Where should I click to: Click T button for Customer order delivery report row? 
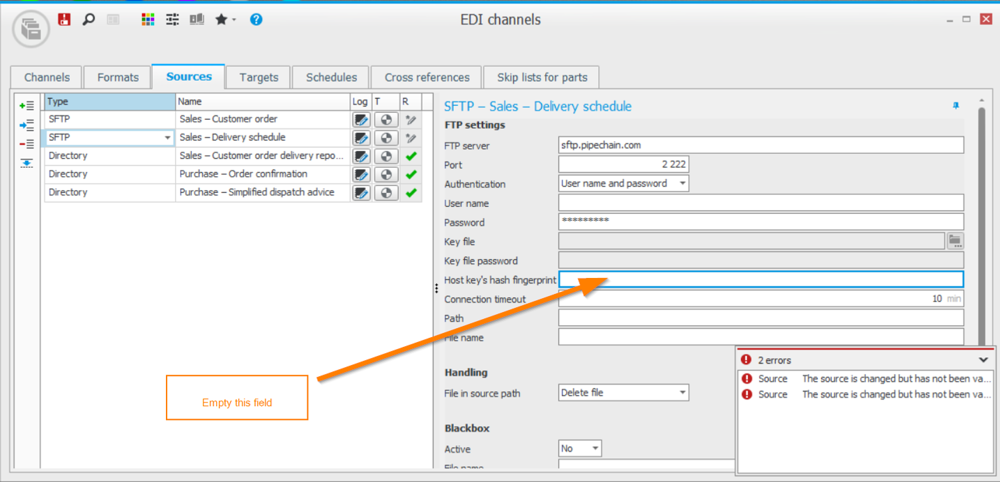click(386, 156)
